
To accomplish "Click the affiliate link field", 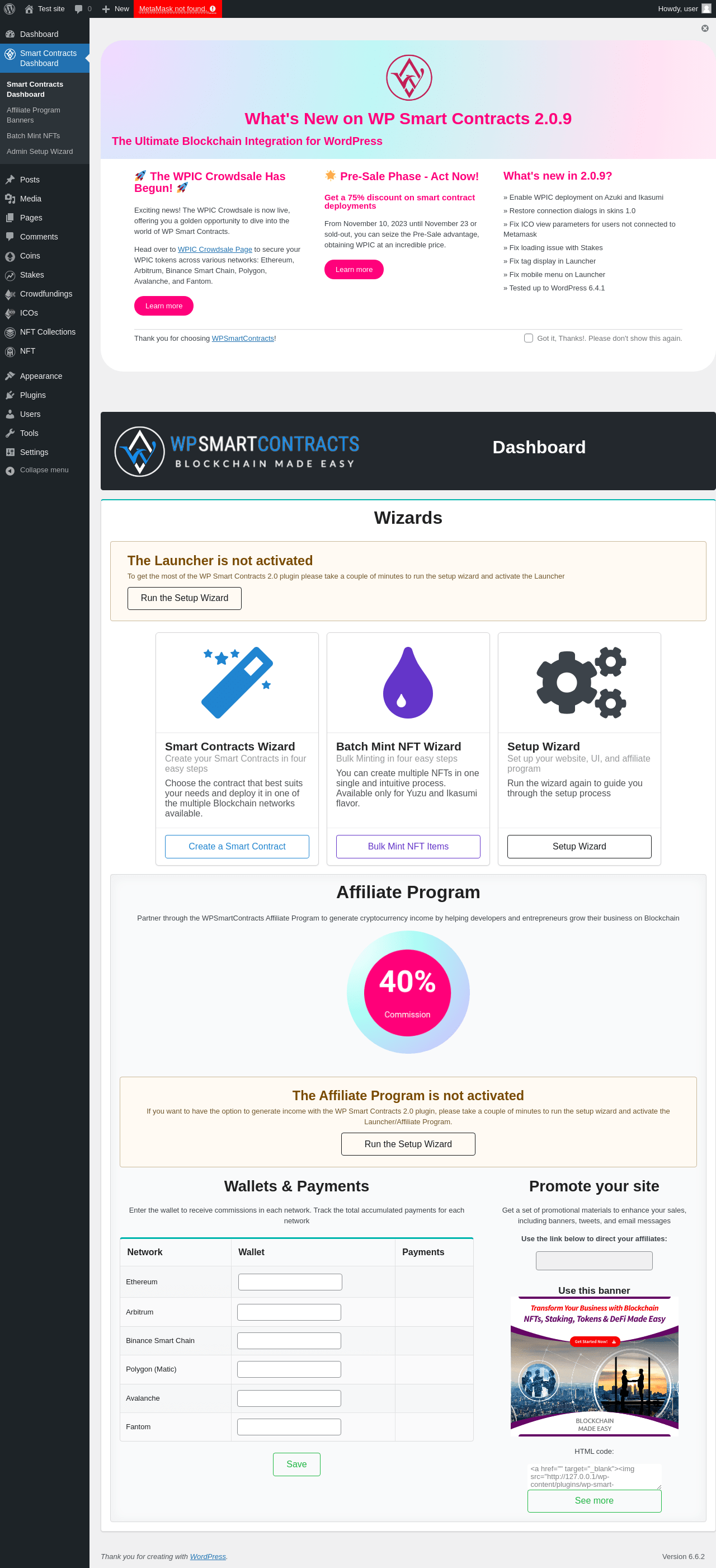I will [x=594, y=1261].
